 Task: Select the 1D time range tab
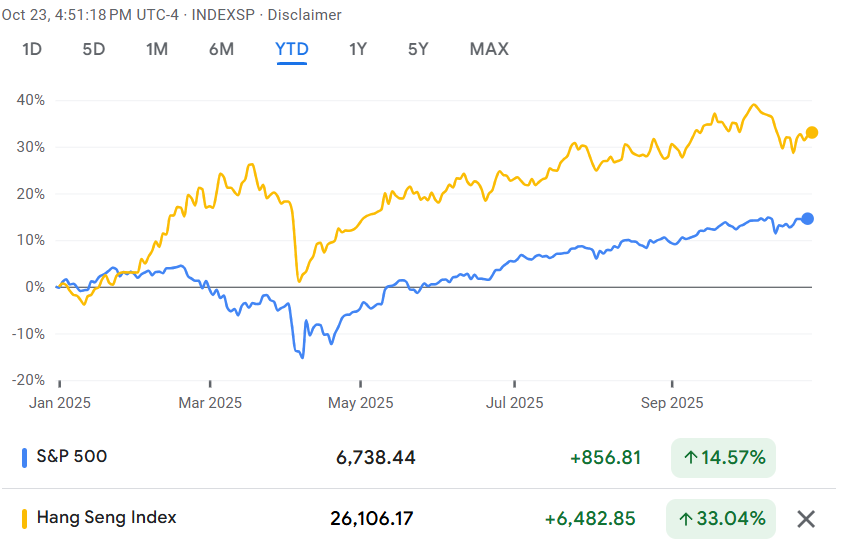coord(32,49)
